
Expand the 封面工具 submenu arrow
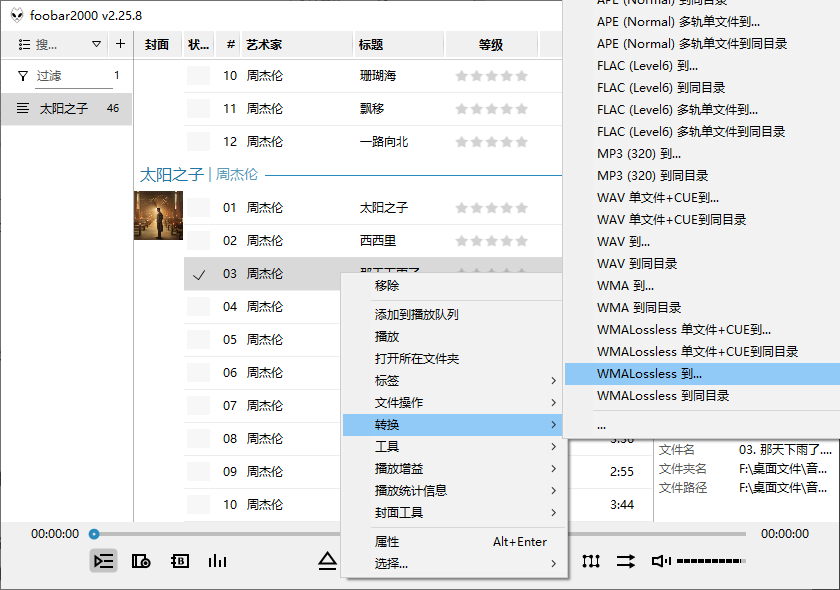pos(553,512)
